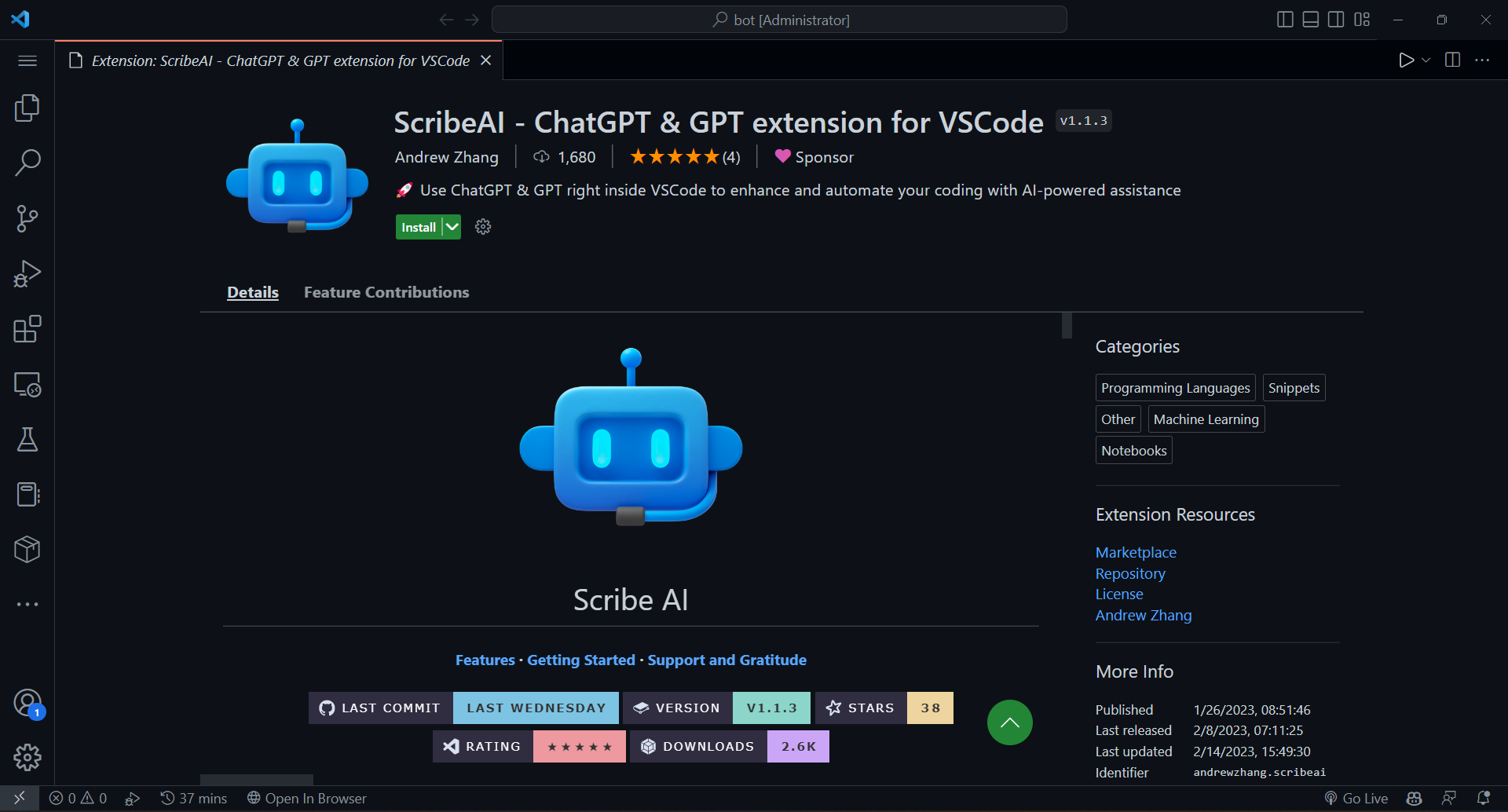Screen dimensions: 1508x812
Task: Click the details vertical scrollbar thumb
Action: (x=1067, y=325)
